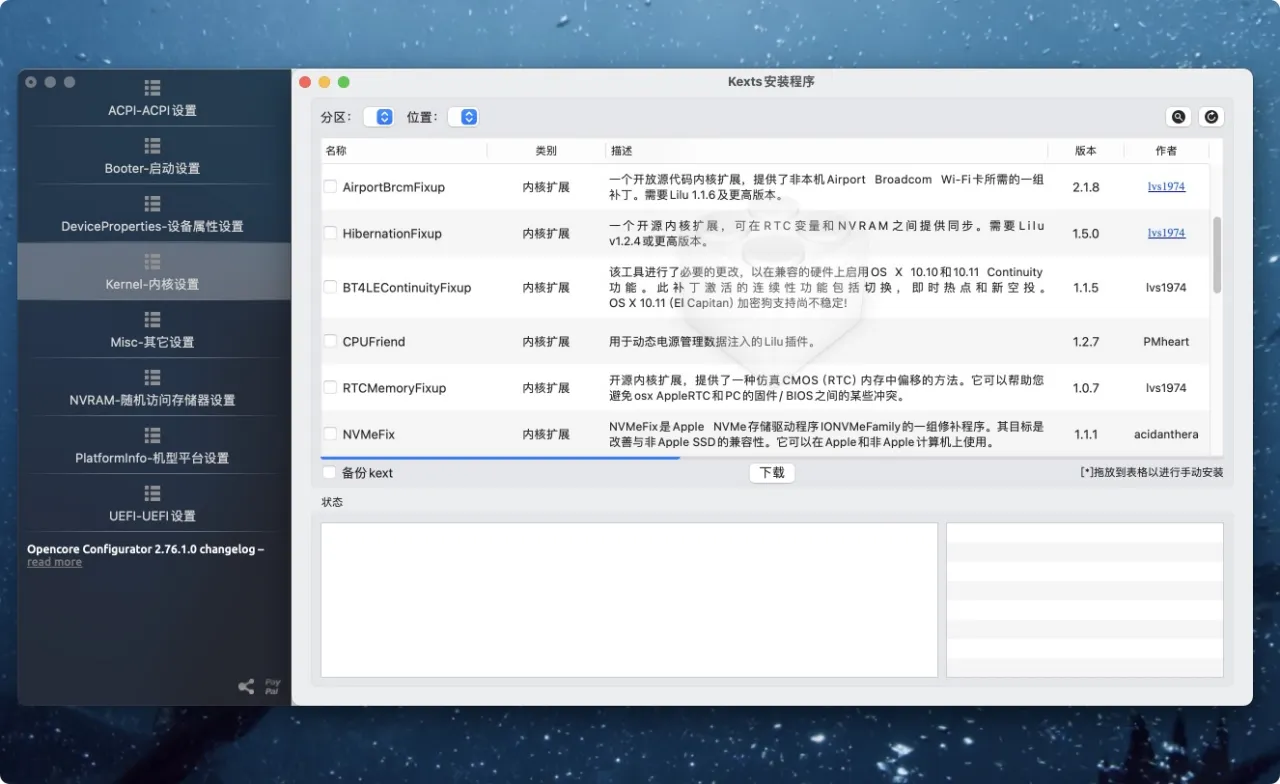Click the Opencore Configurator changelog text
The image size is (1280, 784).
coord(145,549)
